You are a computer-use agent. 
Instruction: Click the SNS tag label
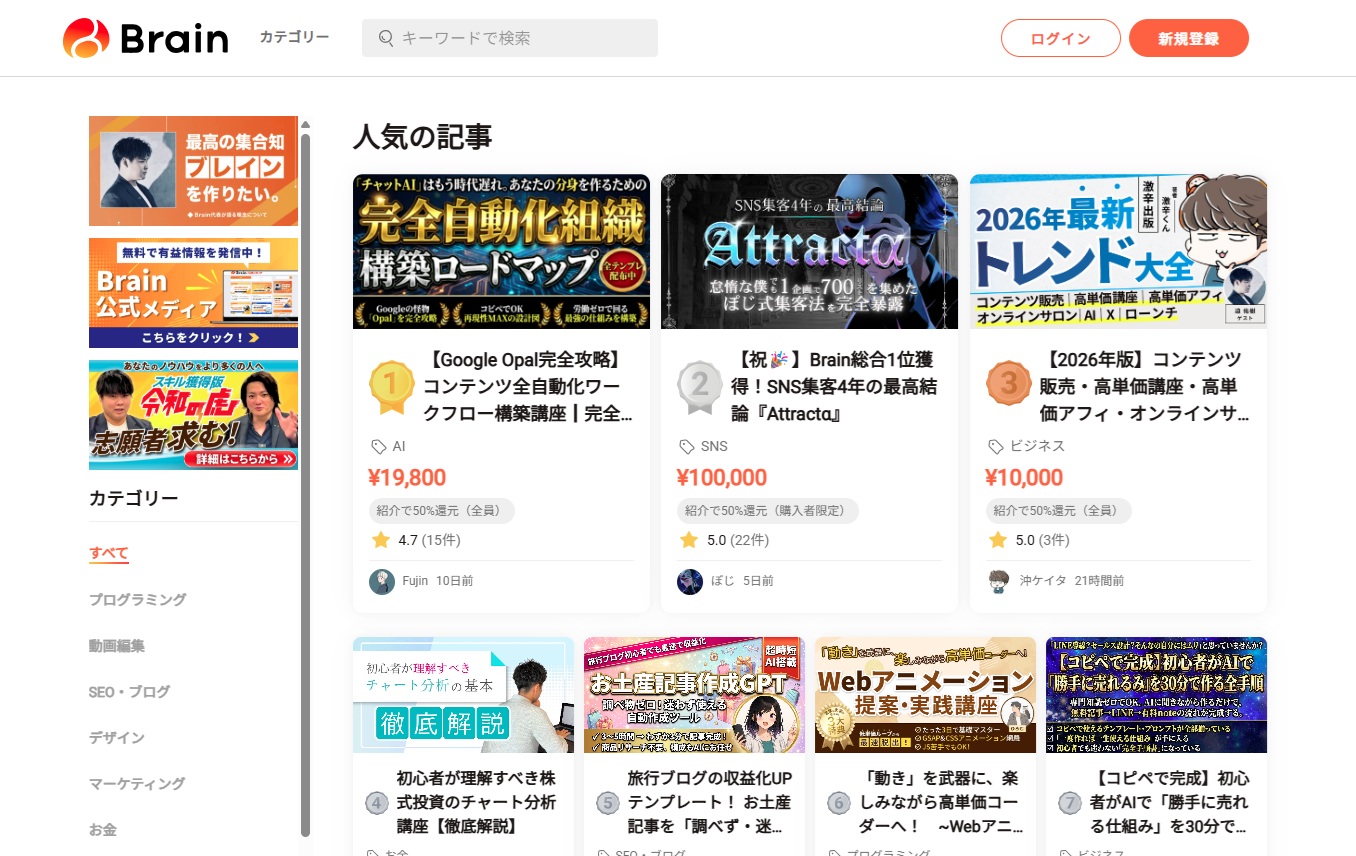click(714, 446)
